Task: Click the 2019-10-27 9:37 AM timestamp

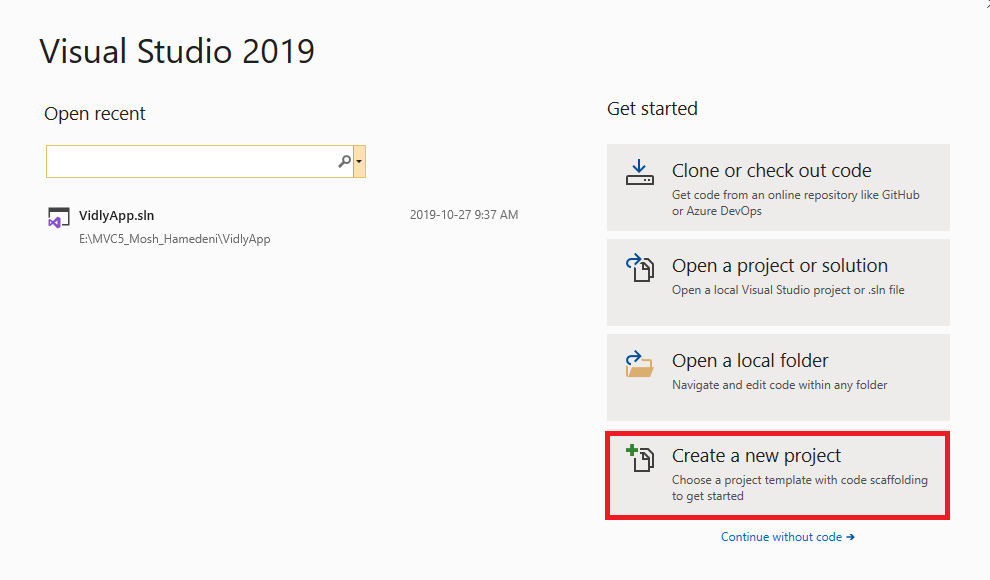Action: (464, 215)
